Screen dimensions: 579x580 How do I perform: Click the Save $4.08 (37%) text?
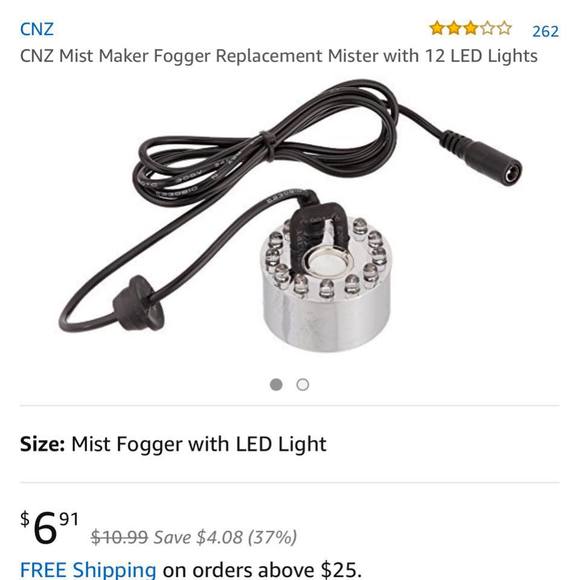[x=225, y=537]
